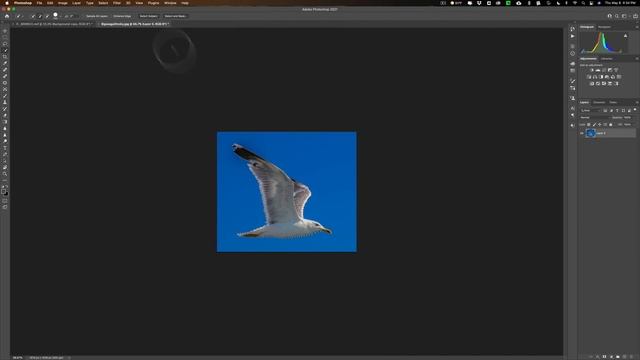Screen dimensions: 640x360
Task: Choose Subtract from selection mode
Action: (x=47, y=16)
